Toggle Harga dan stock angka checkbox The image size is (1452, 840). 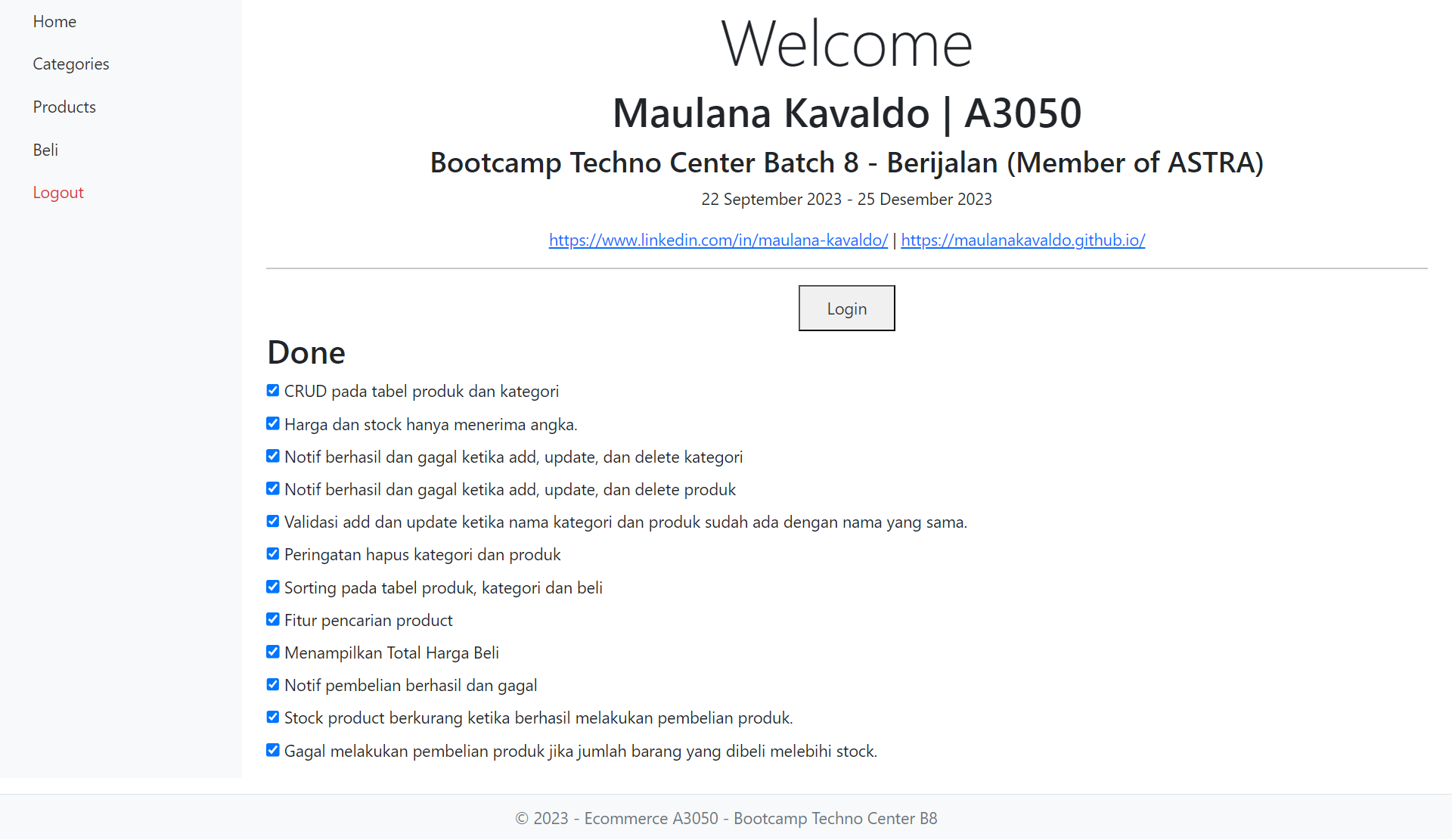(273, 424)
